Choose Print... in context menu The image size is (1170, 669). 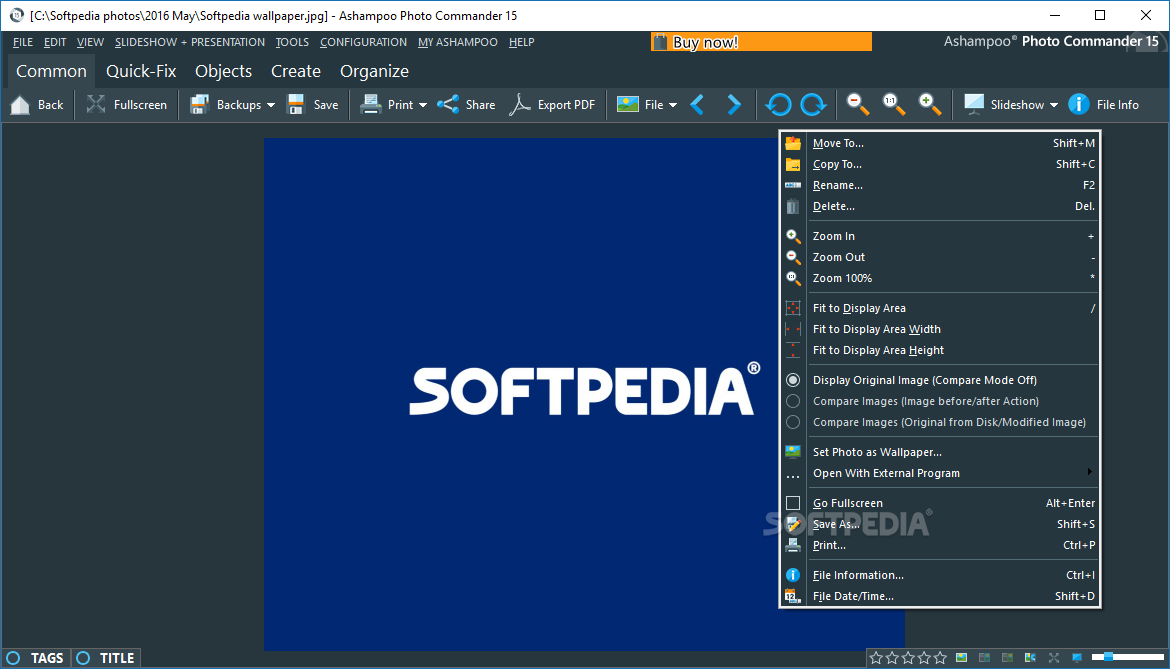click(939, 544)
